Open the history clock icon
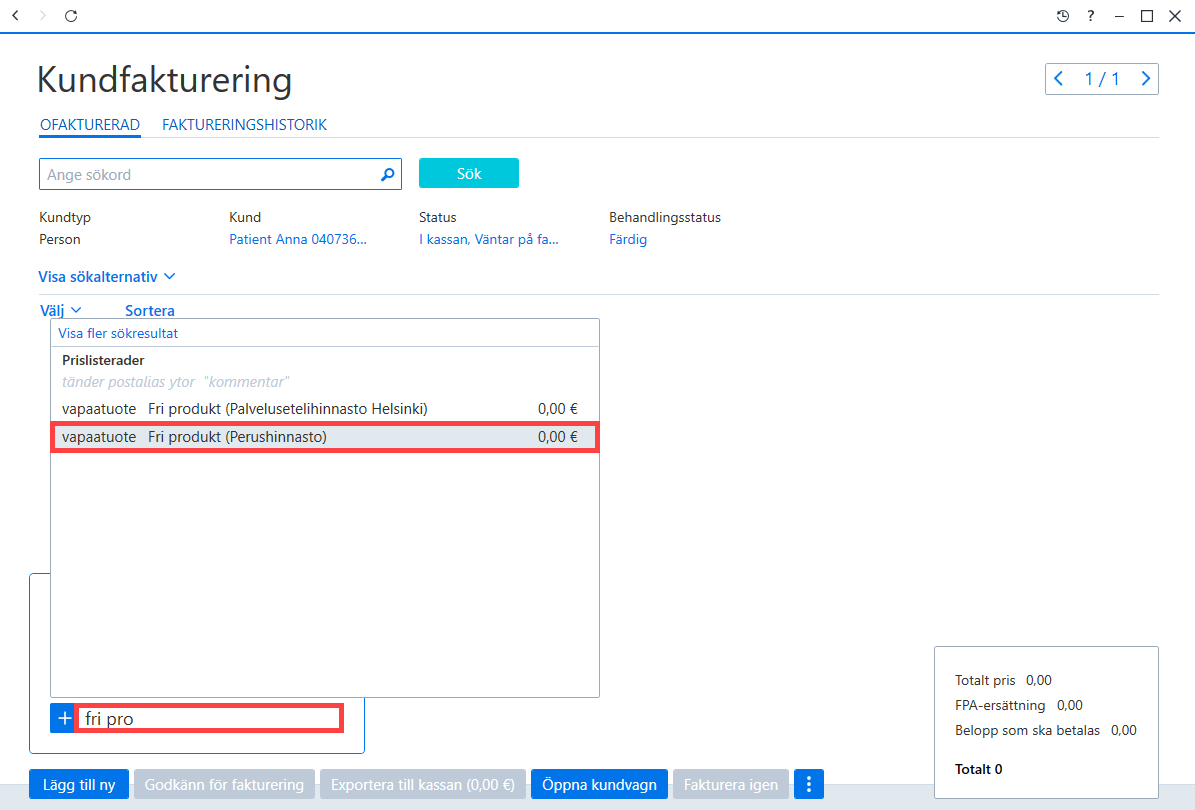 [x=1062, y=16]
